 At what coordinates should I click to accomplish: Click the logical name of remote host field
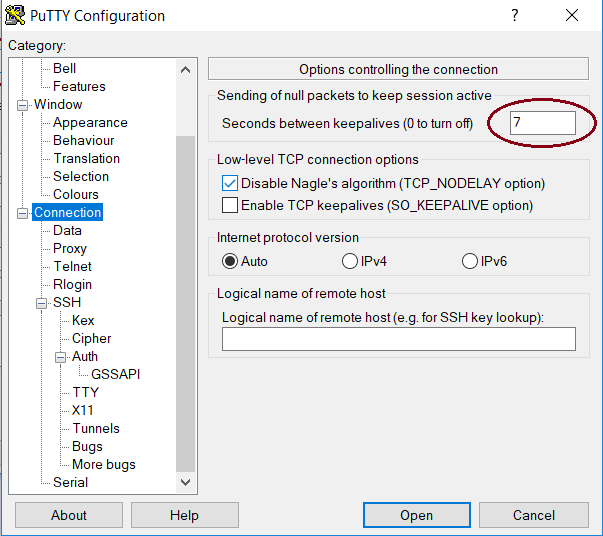[x=399, y=339]
